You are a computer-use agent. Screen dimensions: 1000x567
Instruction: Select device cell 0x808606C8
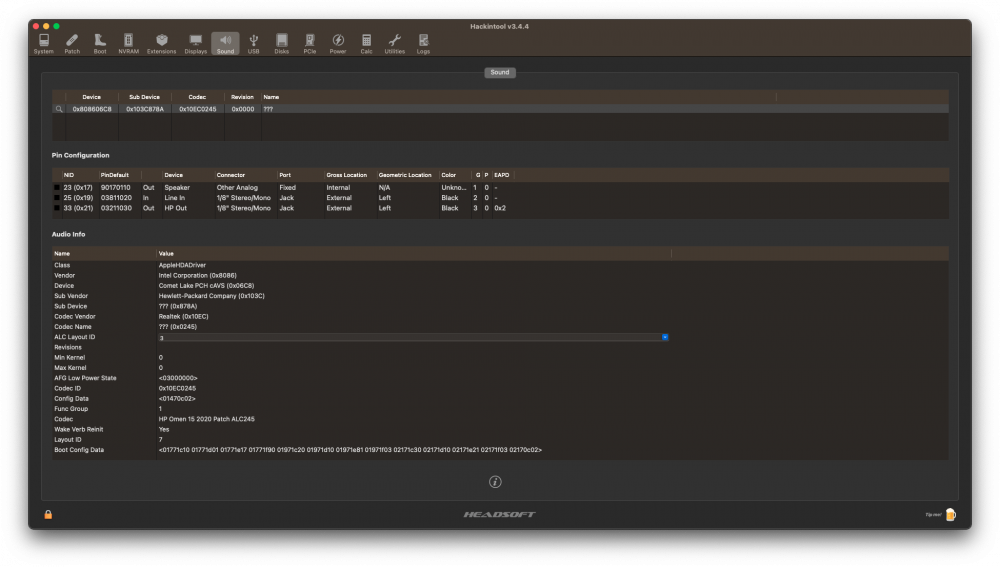coord(92,109)
